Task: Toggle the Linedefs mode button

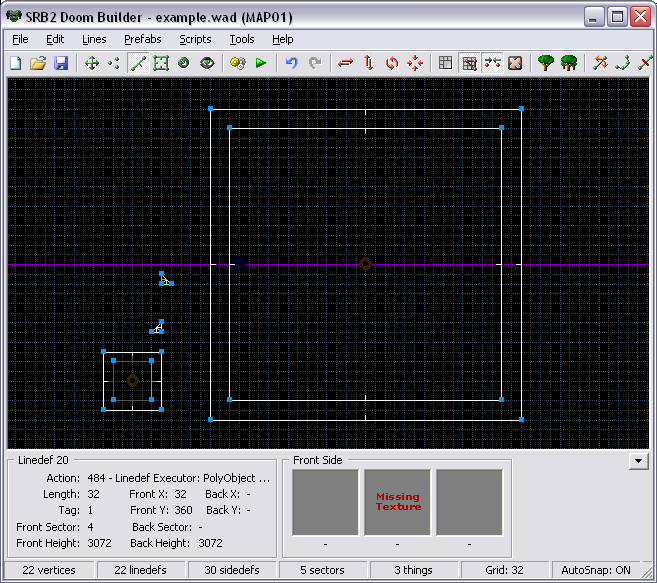Action: (x=138, y=63)
